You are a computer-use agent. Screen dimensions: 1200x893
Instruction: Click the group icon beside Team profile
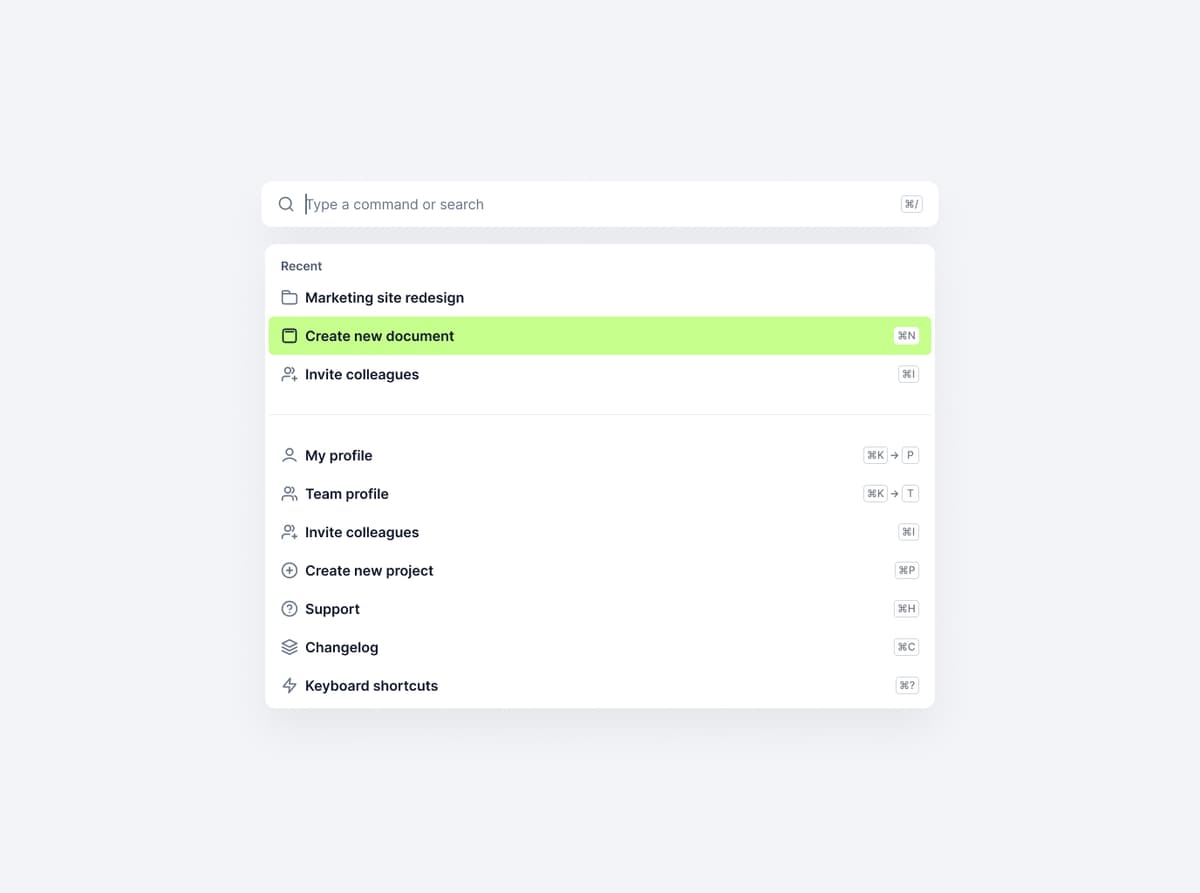pos(289,494)
